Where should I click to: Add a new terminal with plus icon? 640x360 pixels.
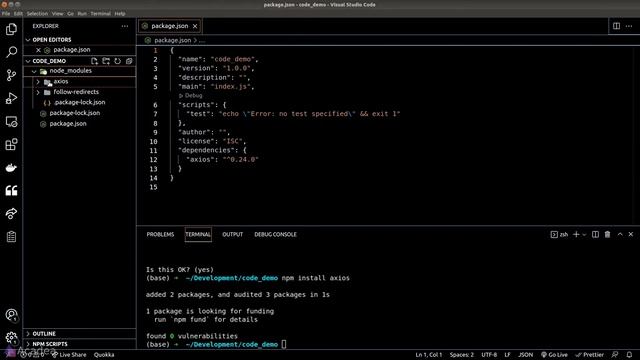pyautogui.click(x=576, y=234)
